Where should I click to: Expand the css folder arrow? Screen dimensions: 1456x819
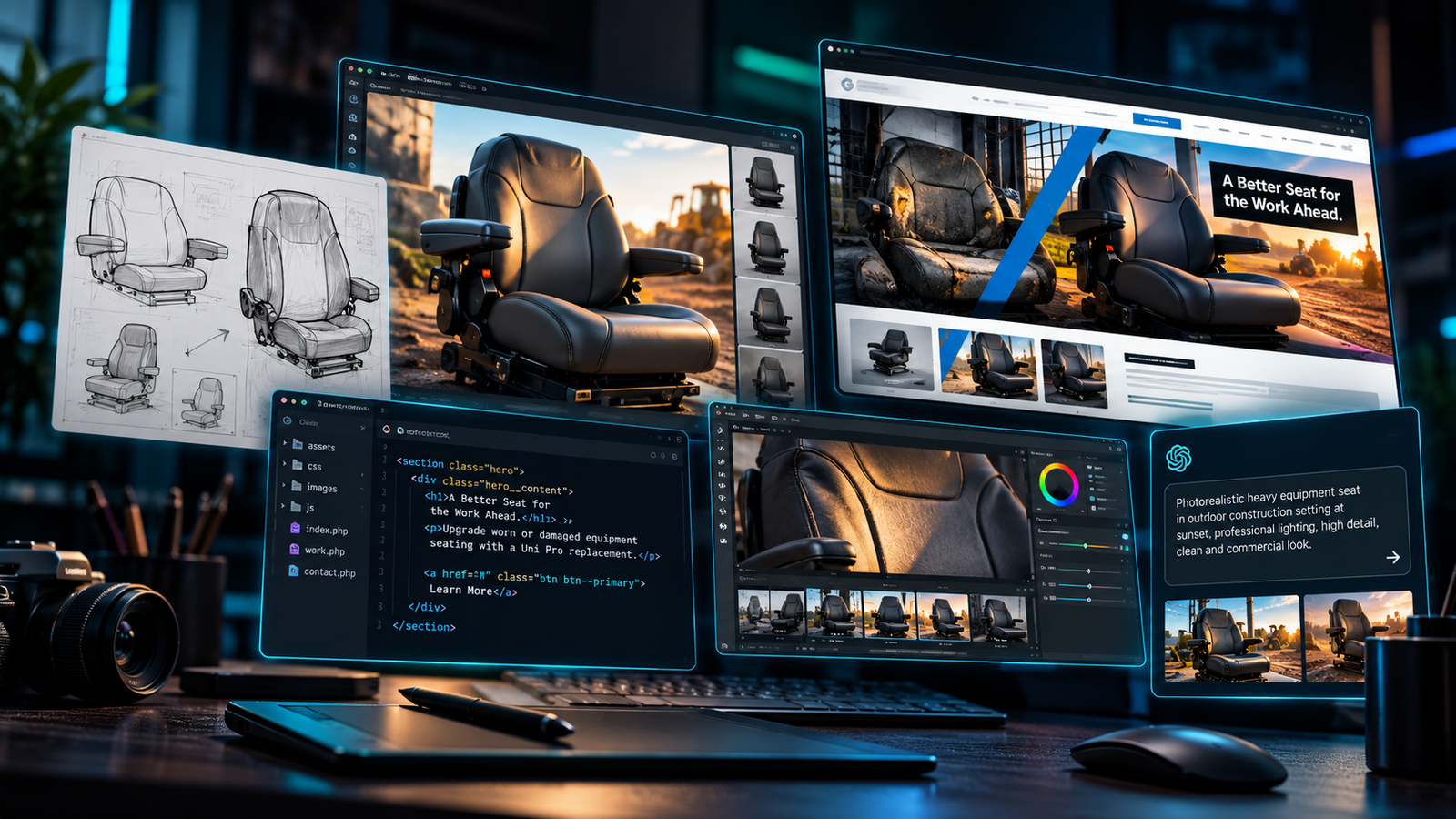285,464
